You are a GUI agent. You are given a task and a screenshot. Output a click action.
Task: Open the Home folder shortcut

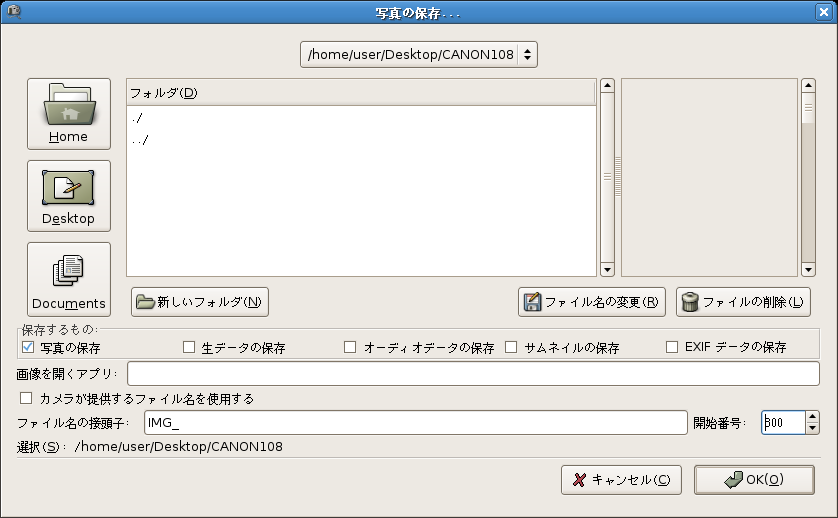69,114
